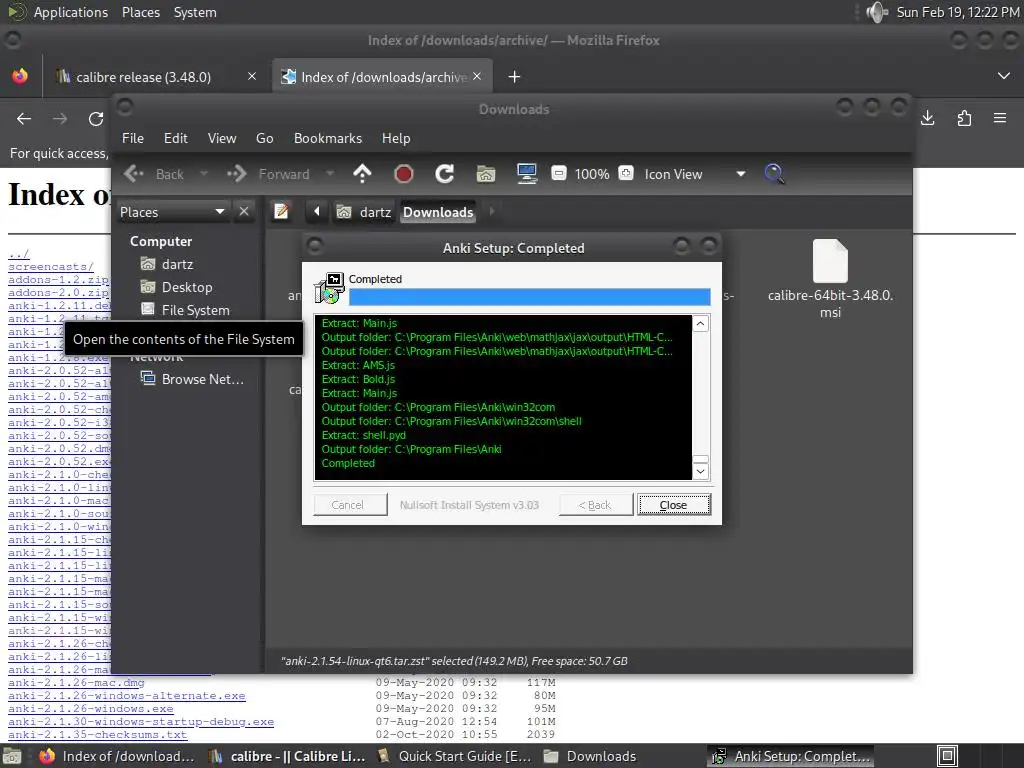1024x768 pixels.
Task: Close the Places sidebar pane
Action: tap(244, 212)
